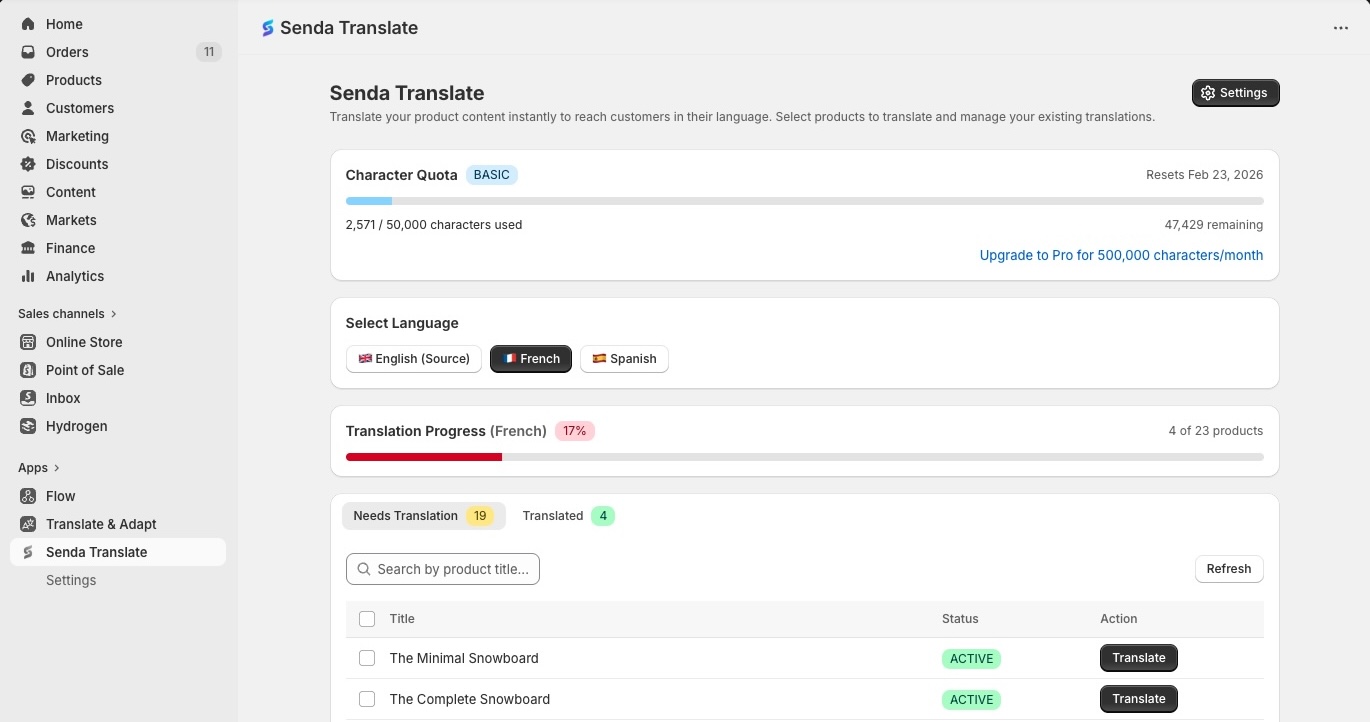The width and height of the screenshot is (1370, 722).
Task: Open Orders via its inbox icon
Action: [28, 52]
